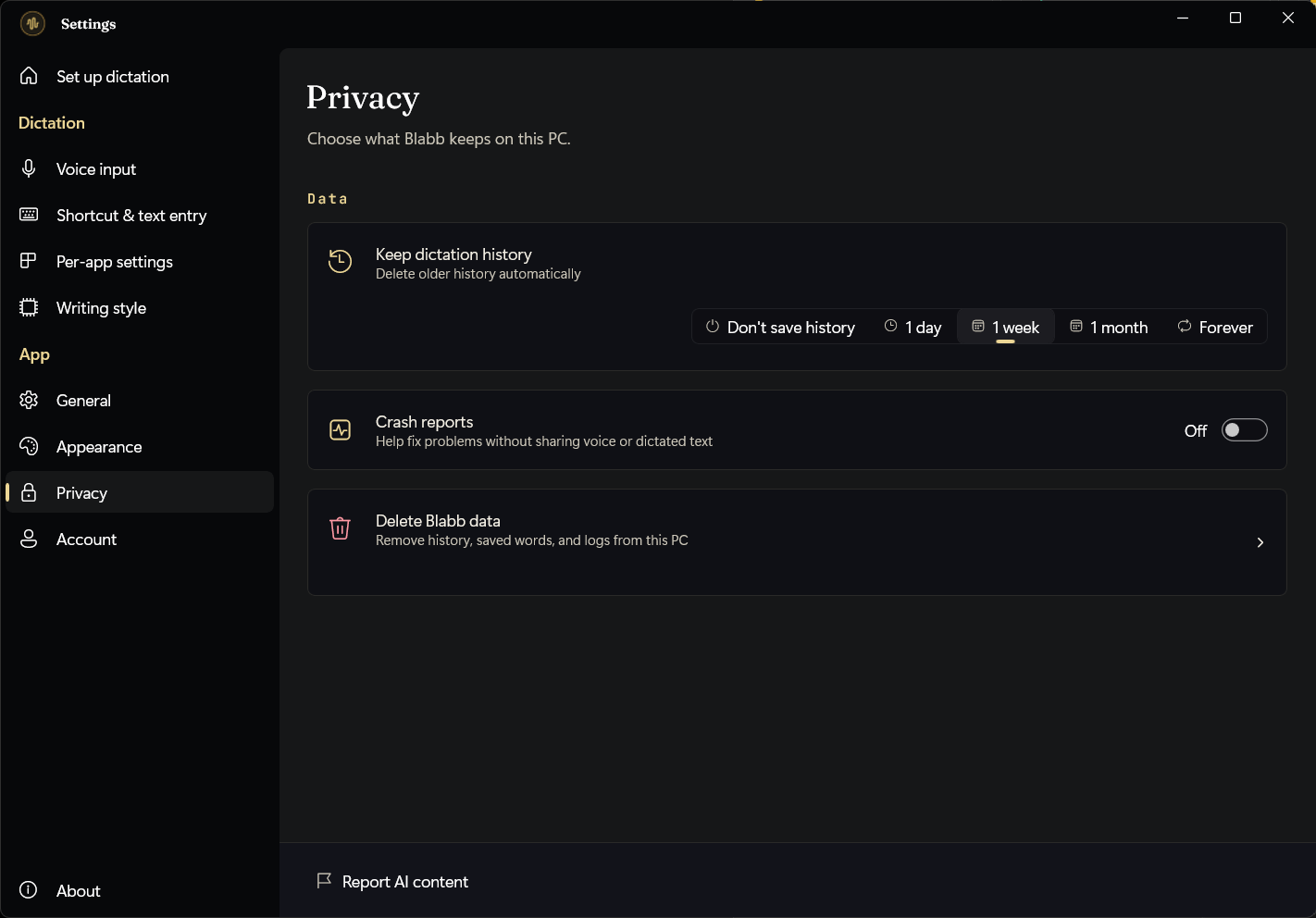Click "Choose what Blabb keeps on this PC."
1316x918 pixels.
439,139
